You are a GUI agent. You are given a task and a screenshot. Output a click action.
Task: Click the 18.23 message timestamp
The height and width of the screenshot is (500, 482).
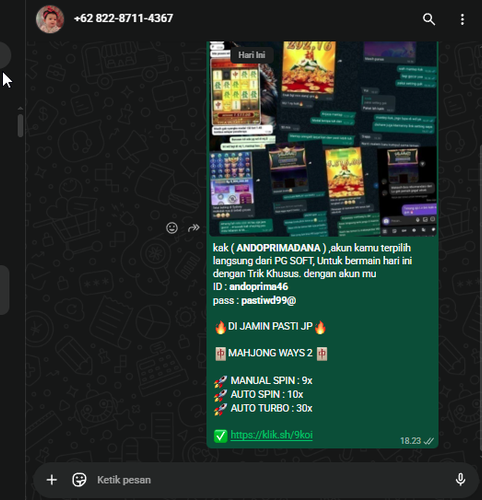tap(410, 441)
